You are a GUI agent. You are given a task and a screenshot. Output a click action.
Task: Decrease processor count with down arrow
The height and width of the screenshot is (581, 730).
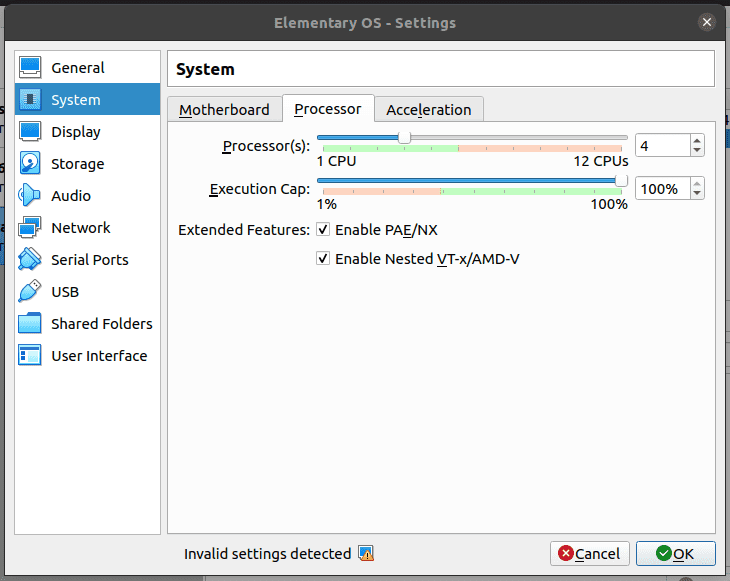pyautogui.click(x=697, y=151)
